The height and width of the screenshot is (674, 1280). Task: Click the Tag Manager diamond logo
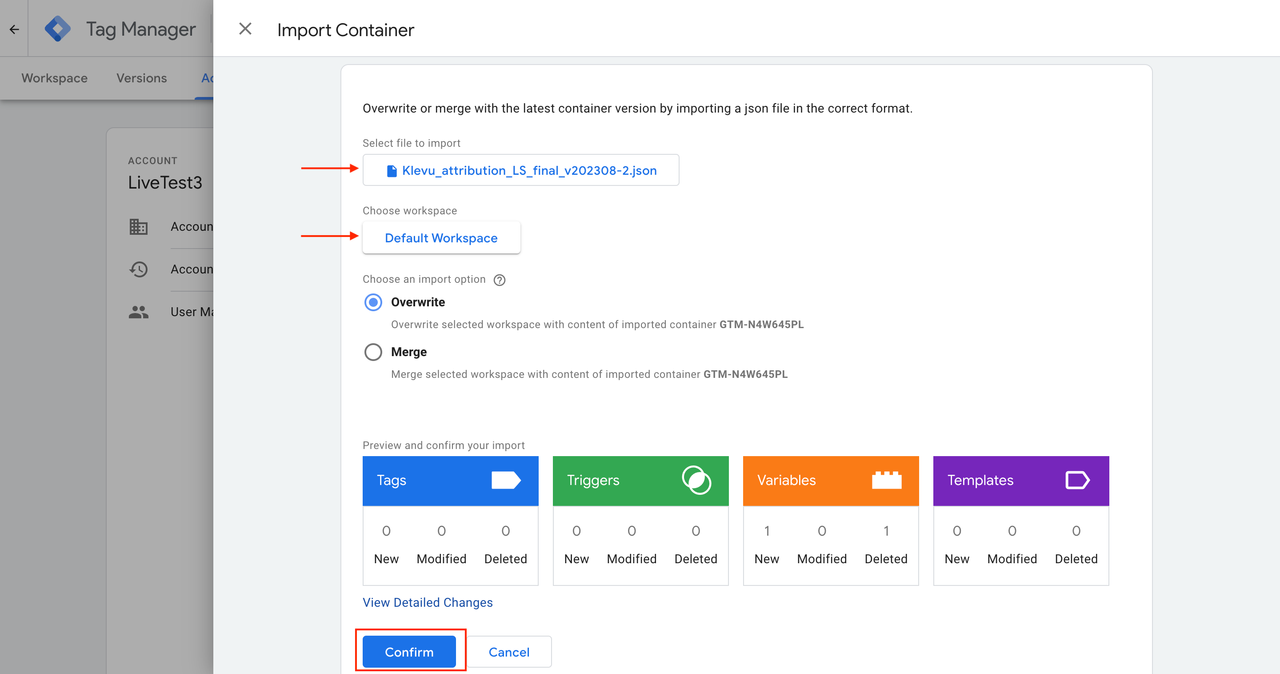pyautogui.click(x=58, y=29)
